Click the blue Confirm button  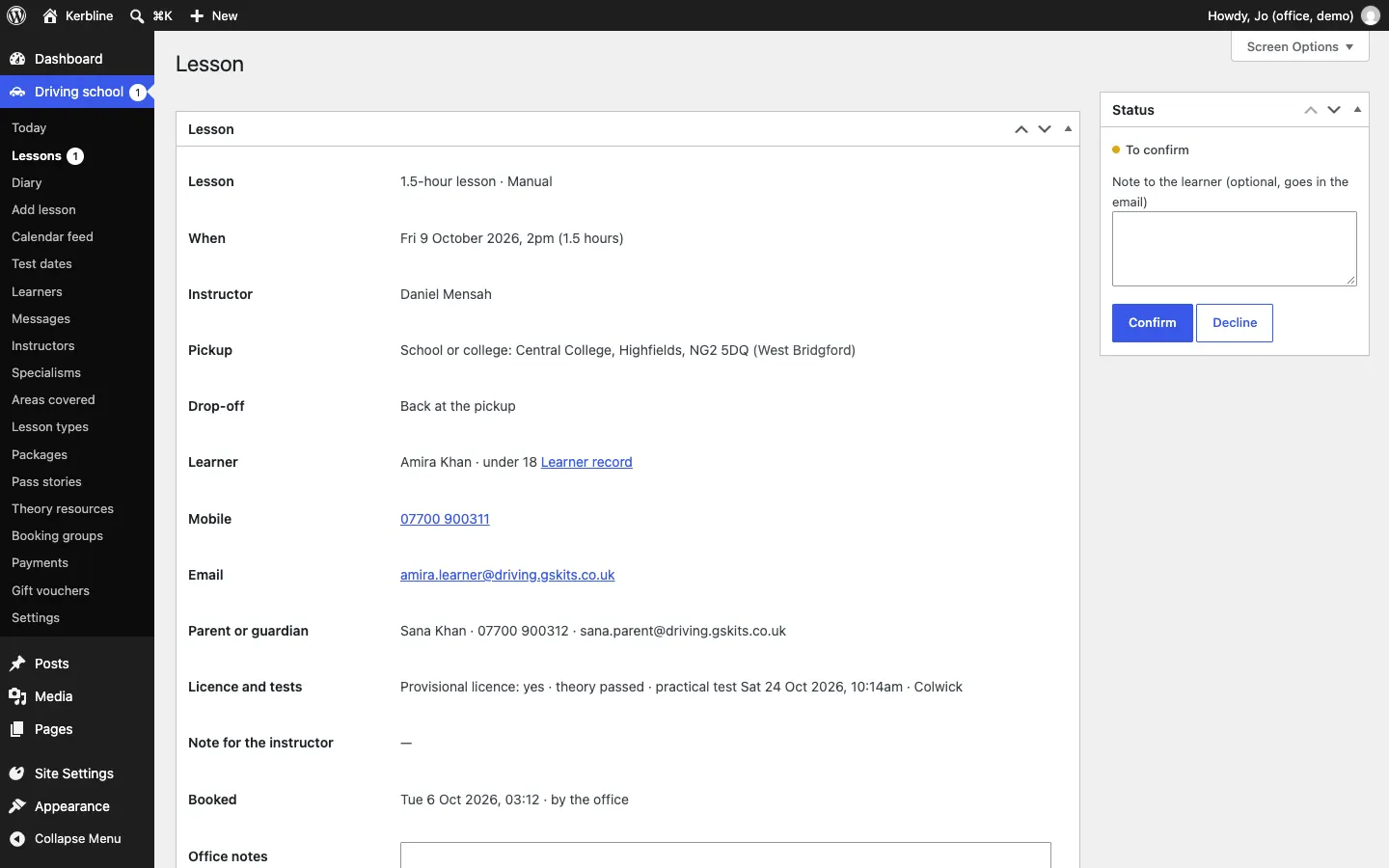(1153, 323)
